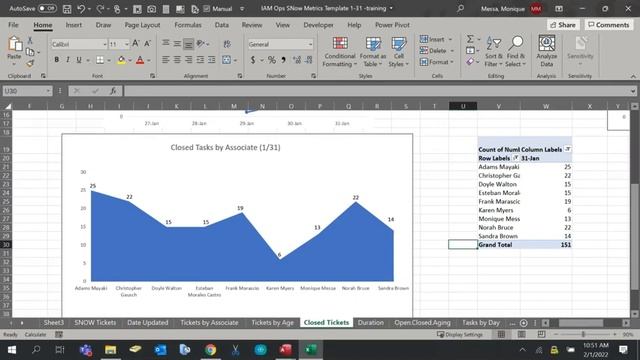Switch to Page Break Preview view

pos(541,334)
